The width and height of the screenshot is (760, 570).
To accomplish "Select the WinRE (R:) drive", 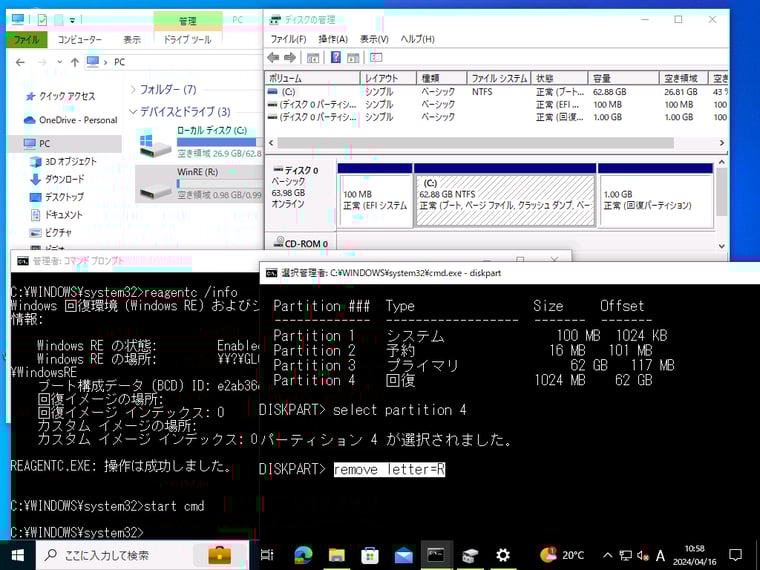I will [x=200, y=184].
